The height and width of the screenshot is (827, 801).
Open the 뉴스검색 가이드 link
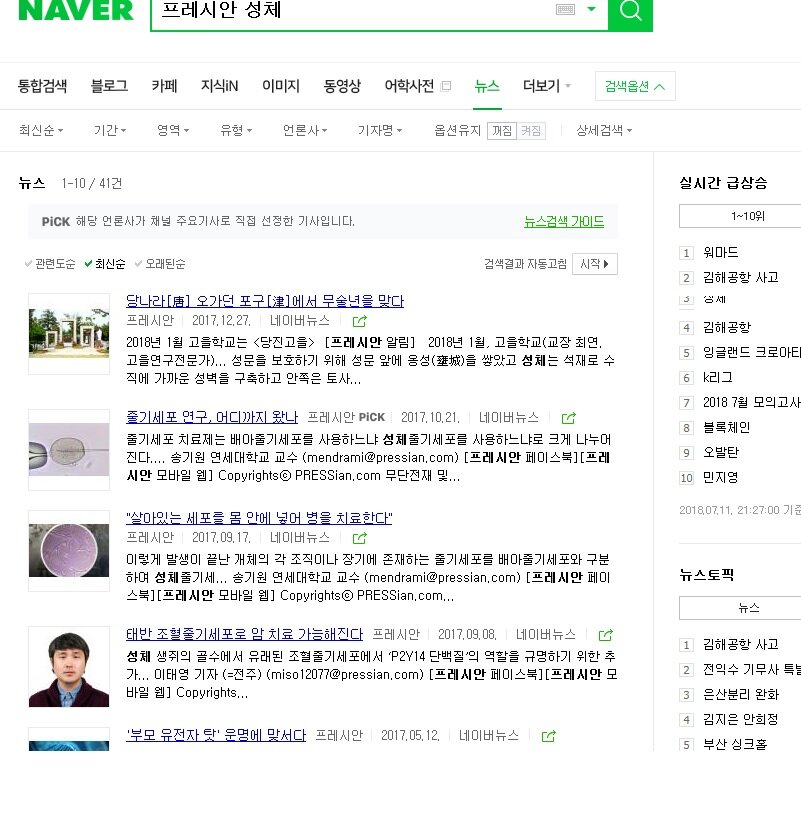tap(564, 222)
